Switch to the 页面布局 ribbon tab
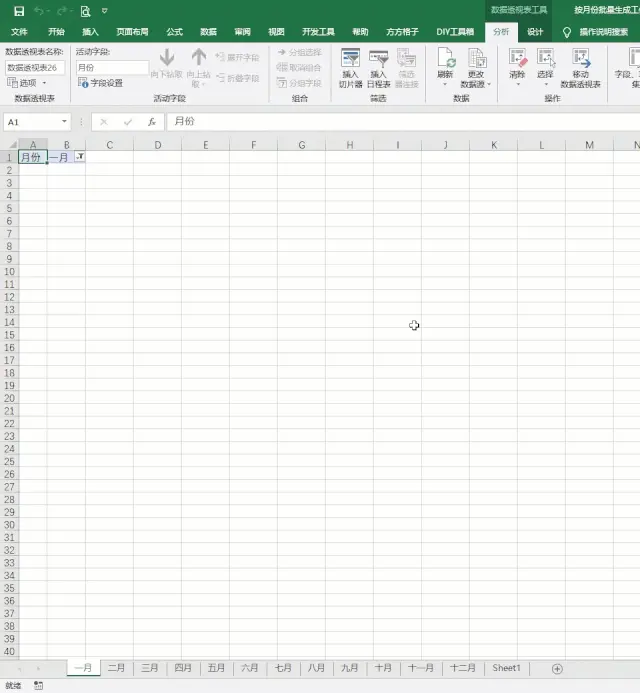The width and height of the screenshot is (640, 693). [x=132, y=32]
